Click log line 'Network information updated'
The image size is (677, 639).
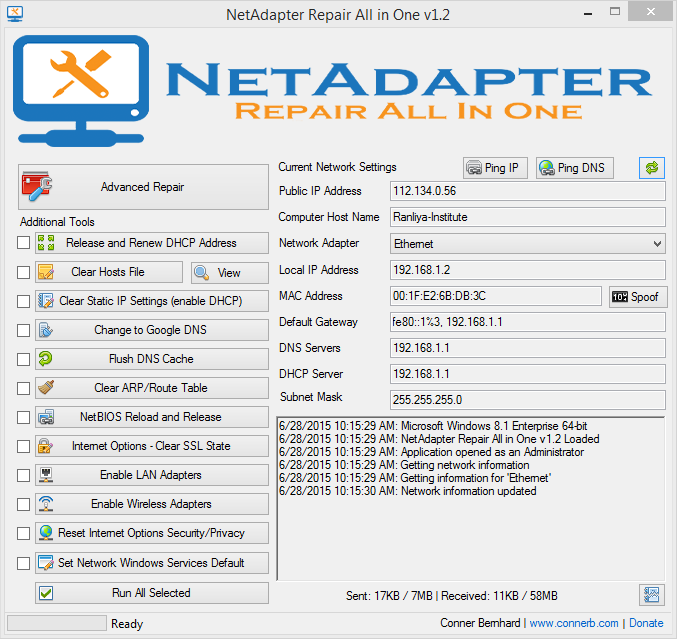click(x=408, y=491)
